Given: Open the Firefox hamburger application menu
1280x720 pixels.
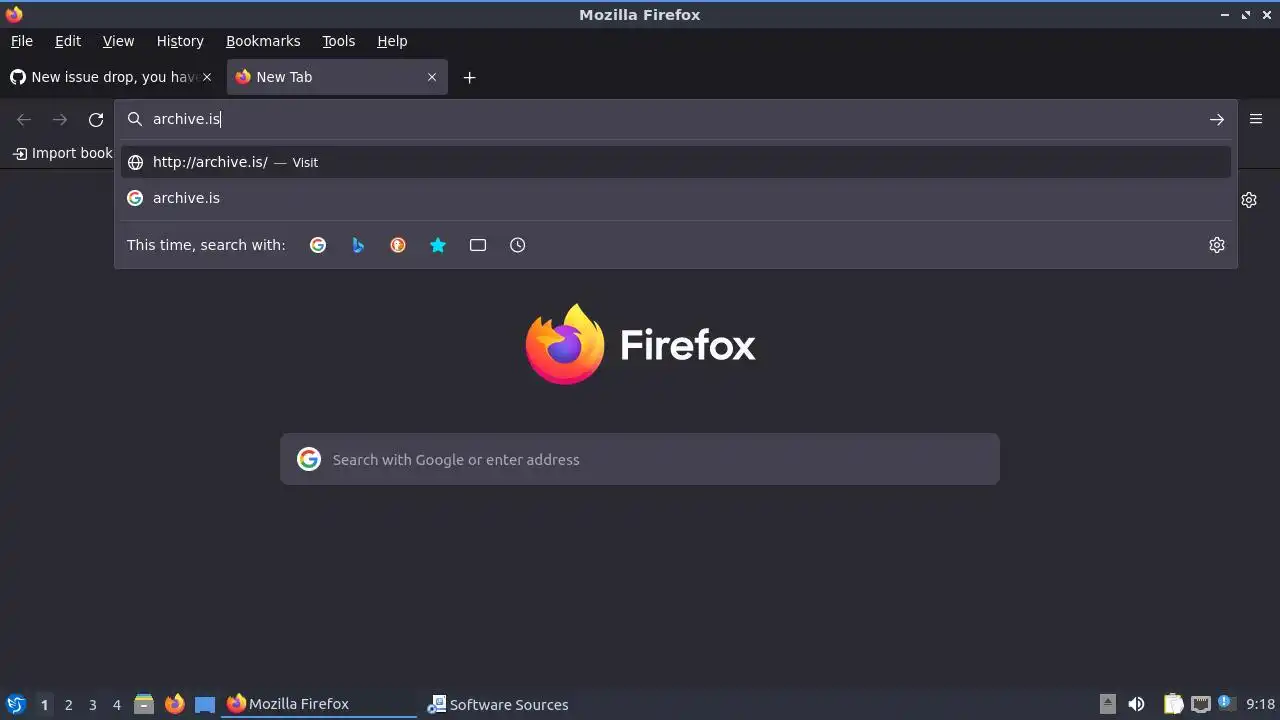Looking at the screenshot, I should (1256, 119).
